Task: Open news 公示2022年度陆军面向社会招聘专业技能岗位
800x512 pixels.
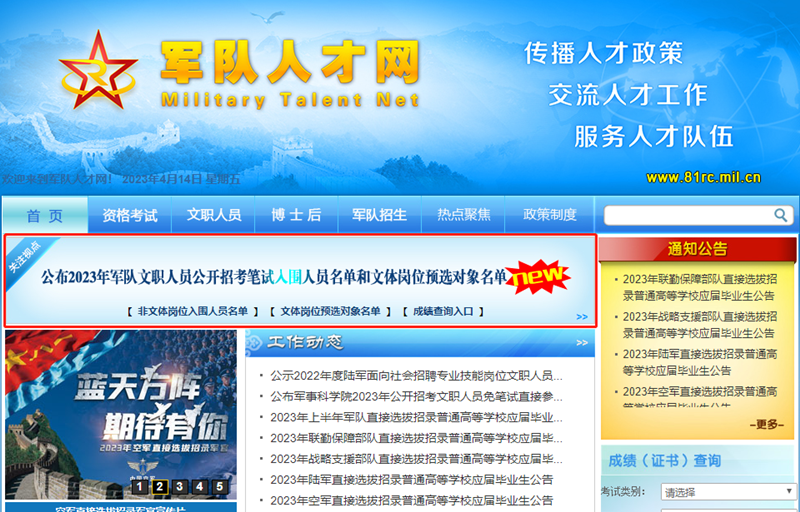Action: (x=416, y=376)
